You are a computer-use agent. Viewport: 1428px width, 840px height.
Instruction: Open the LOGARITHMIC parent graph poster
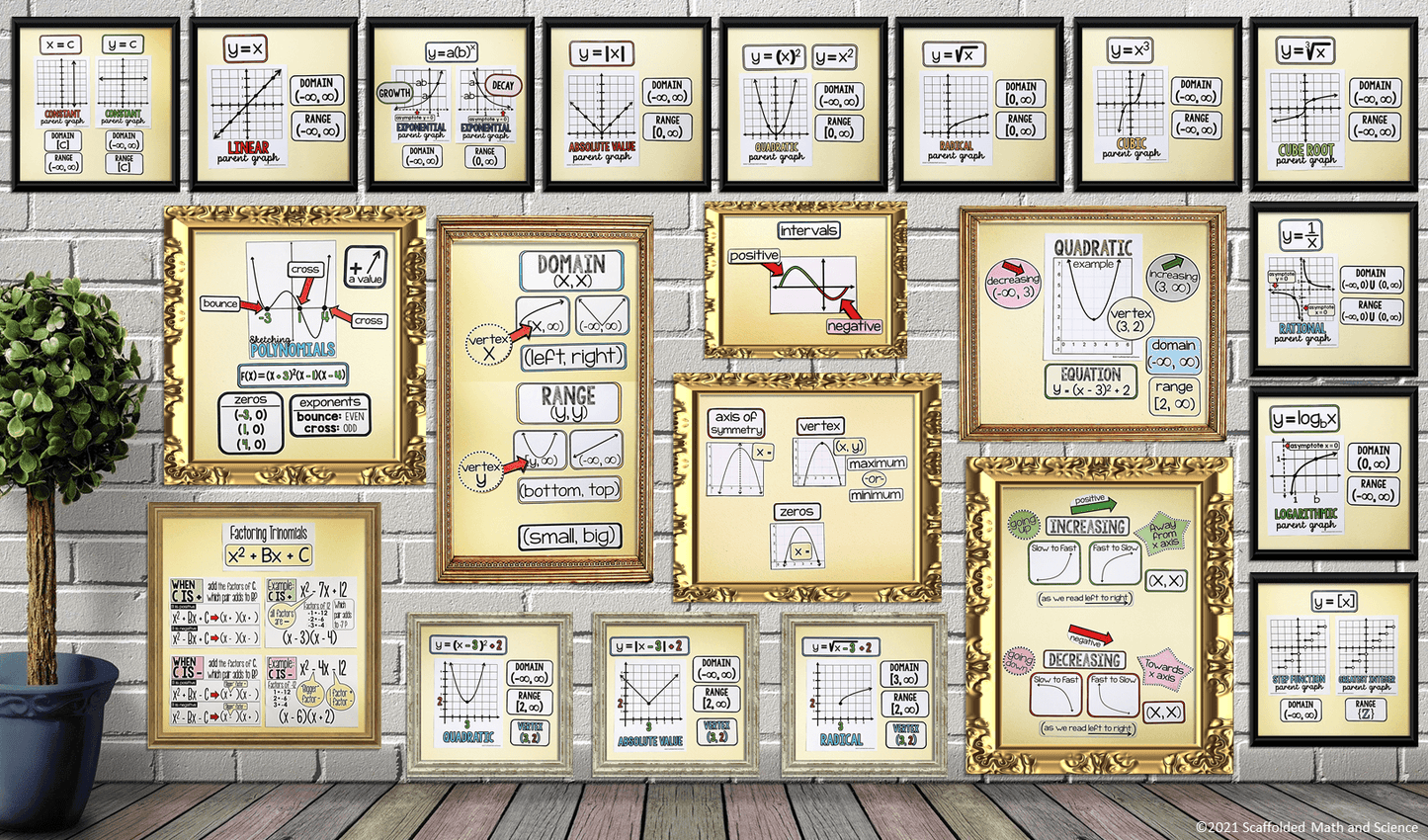click(x=1334, y=475)
